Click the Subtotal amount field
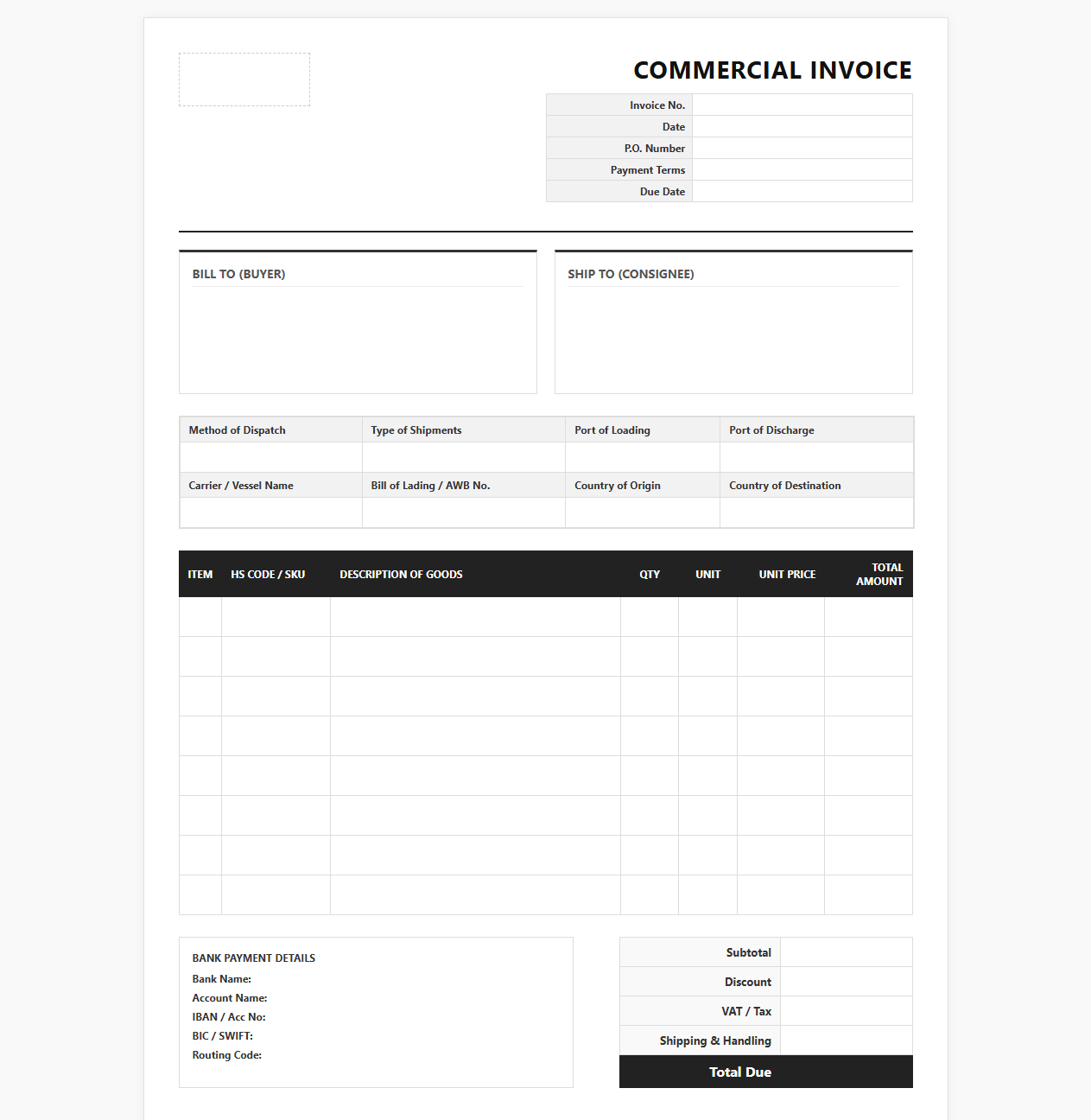Image resolution: width=1091 pixels, height=1120 pixels. [x=847, y=952]
